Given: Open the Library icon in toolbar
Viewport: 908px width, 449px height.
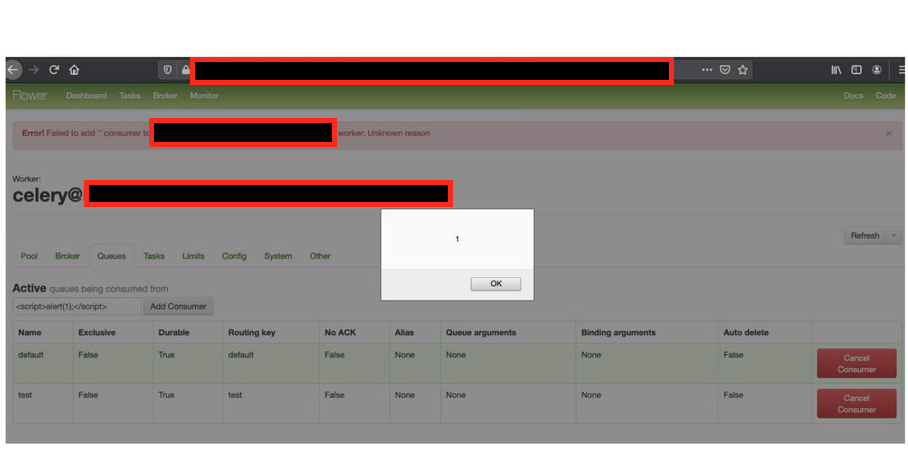Looking at the screenshot, I should pyautogui.click(x=836, y=70).
